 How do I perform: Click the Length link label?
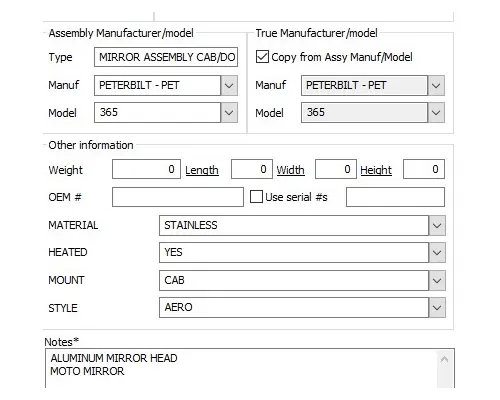pos(202,170)
